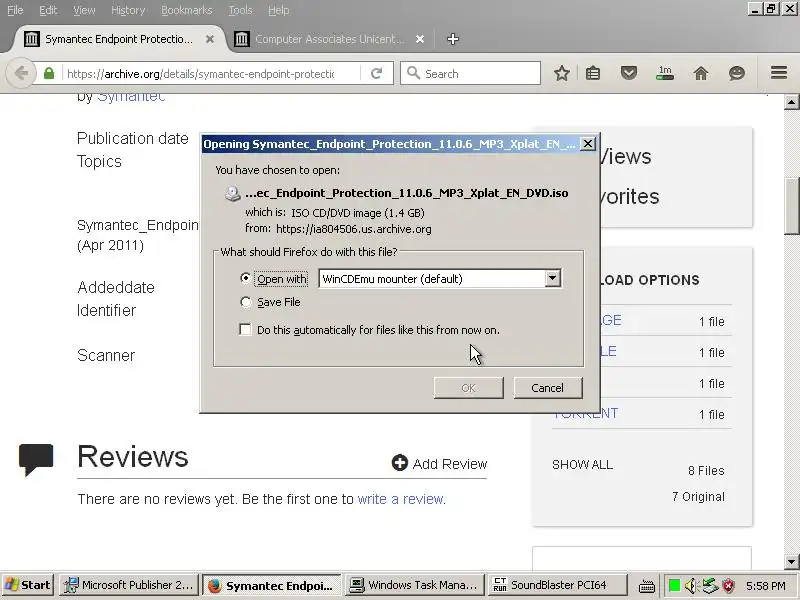The image size is (800, 600).
Task: Click the 8 Files count
Action: pos(706,470)
